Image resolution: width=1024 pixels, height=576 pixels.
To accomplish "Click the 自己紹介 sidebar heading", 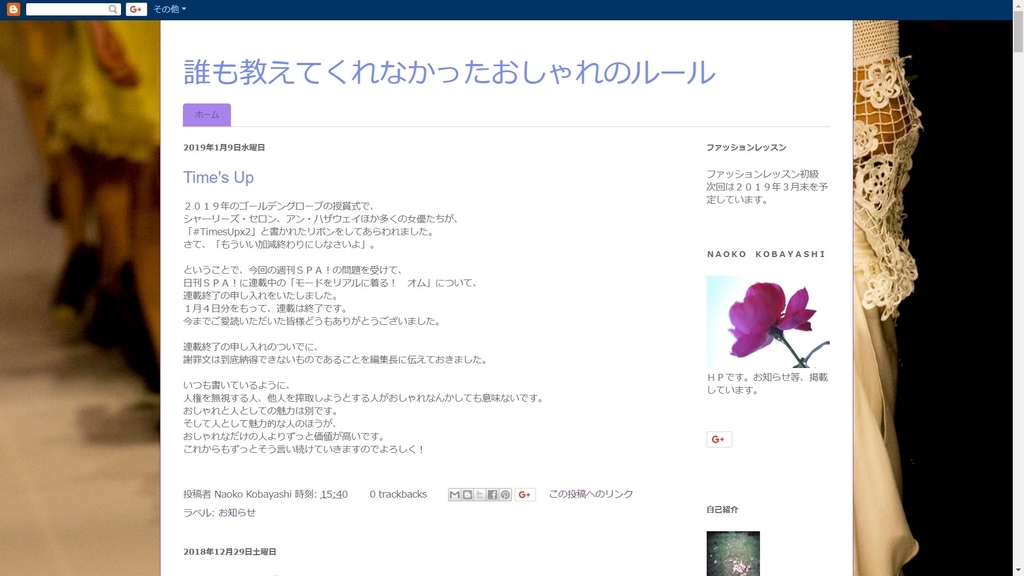I will pos(722,509).
